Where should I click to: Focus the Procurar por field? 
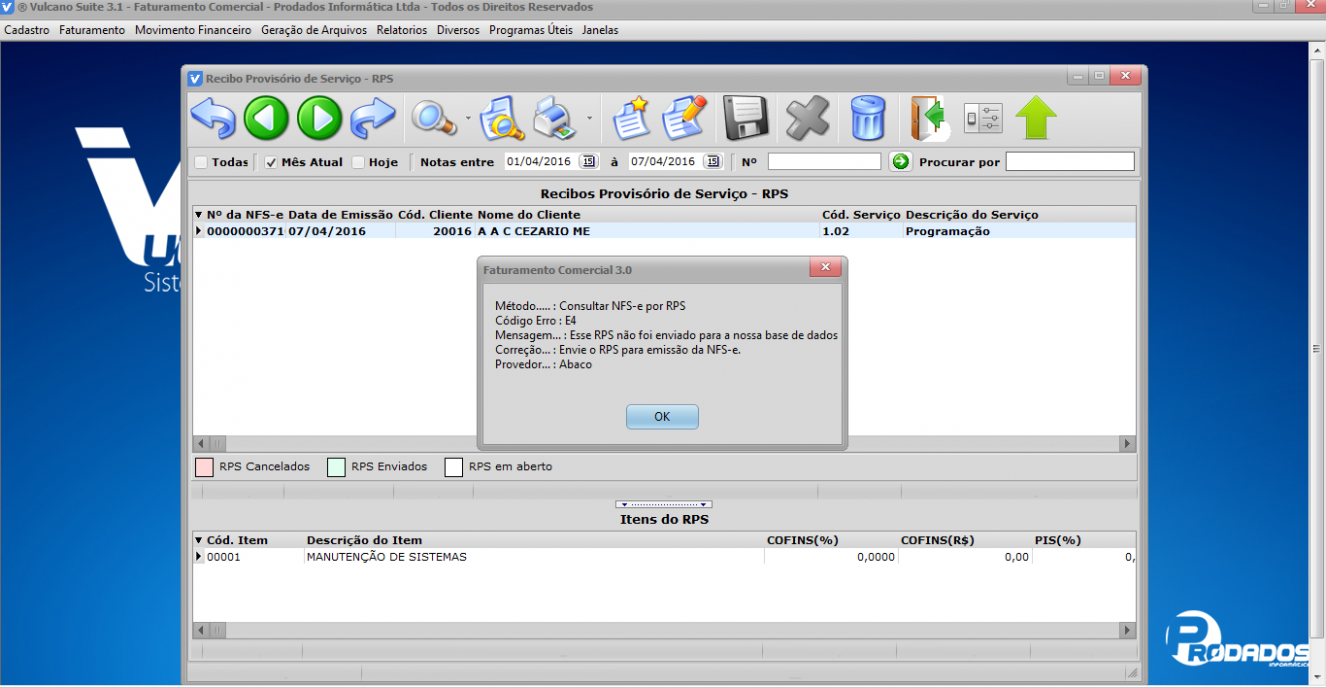[1070, 161]
